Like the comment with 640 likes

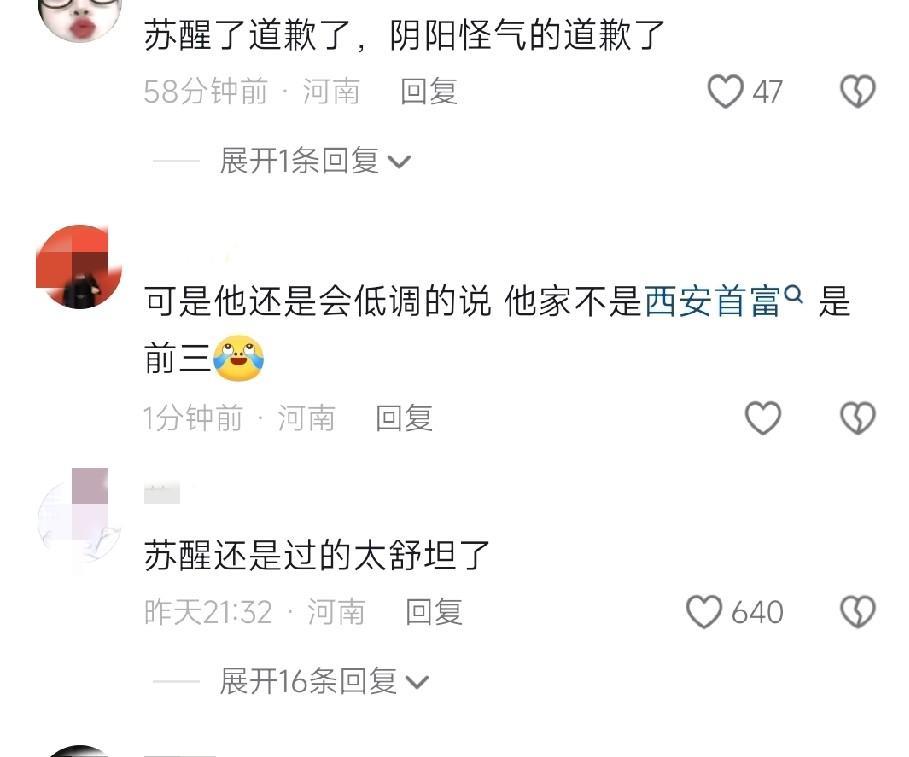click(x=704, y=612)
